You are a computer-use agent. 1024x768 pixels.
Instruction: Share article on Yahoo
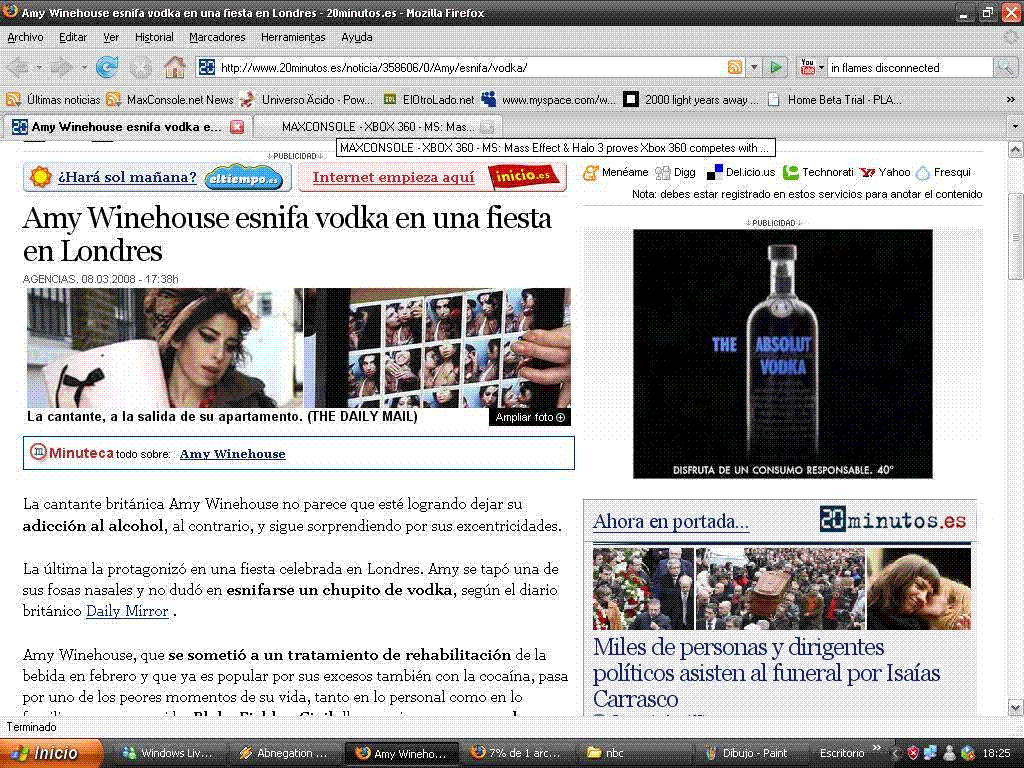[885, 172]
